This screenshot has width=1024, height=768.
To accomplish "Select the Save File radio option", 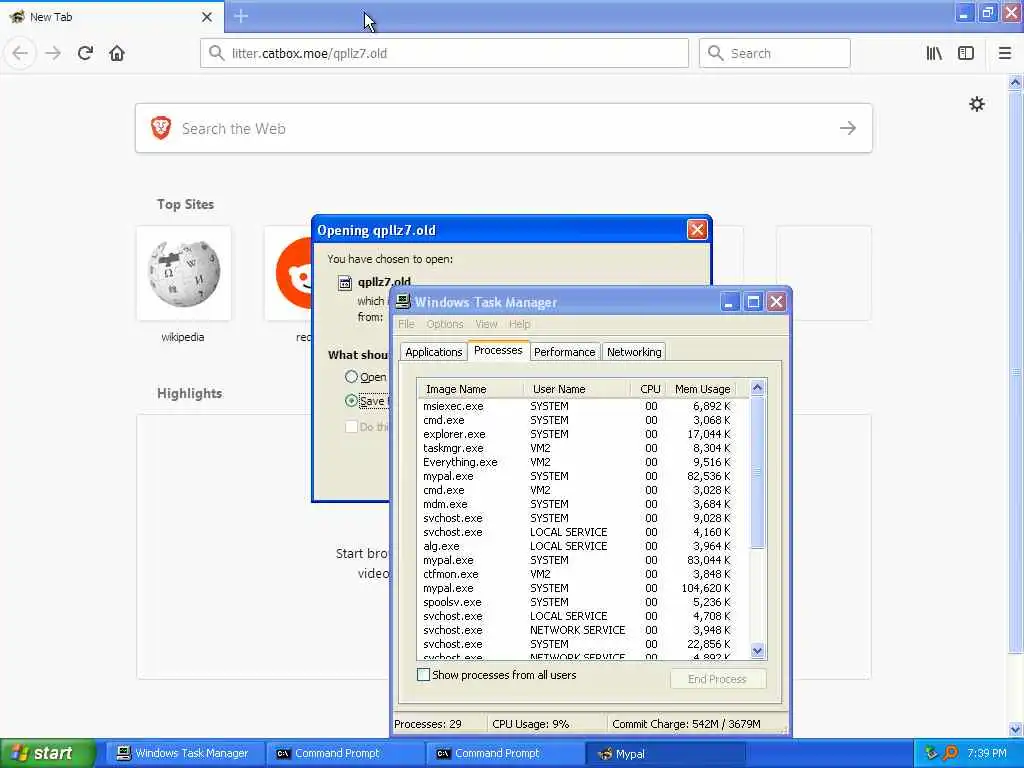I will click(351, 400).
